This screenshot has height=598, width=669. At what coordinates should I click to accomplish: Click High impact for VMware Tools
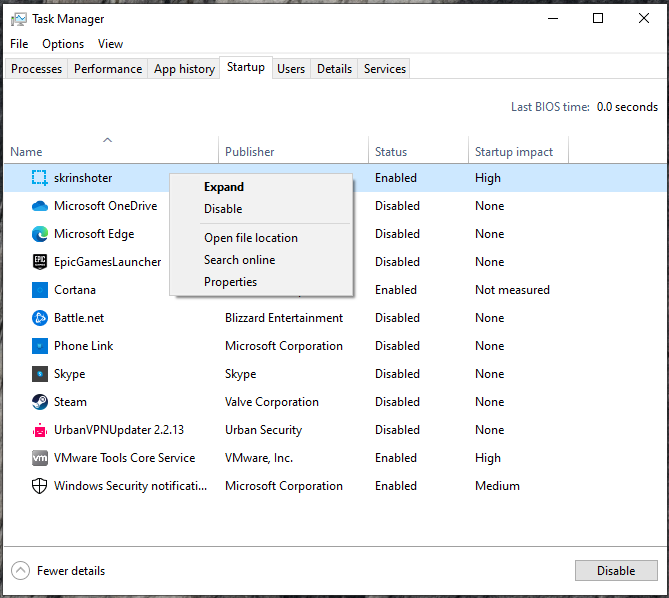point(488,458)
